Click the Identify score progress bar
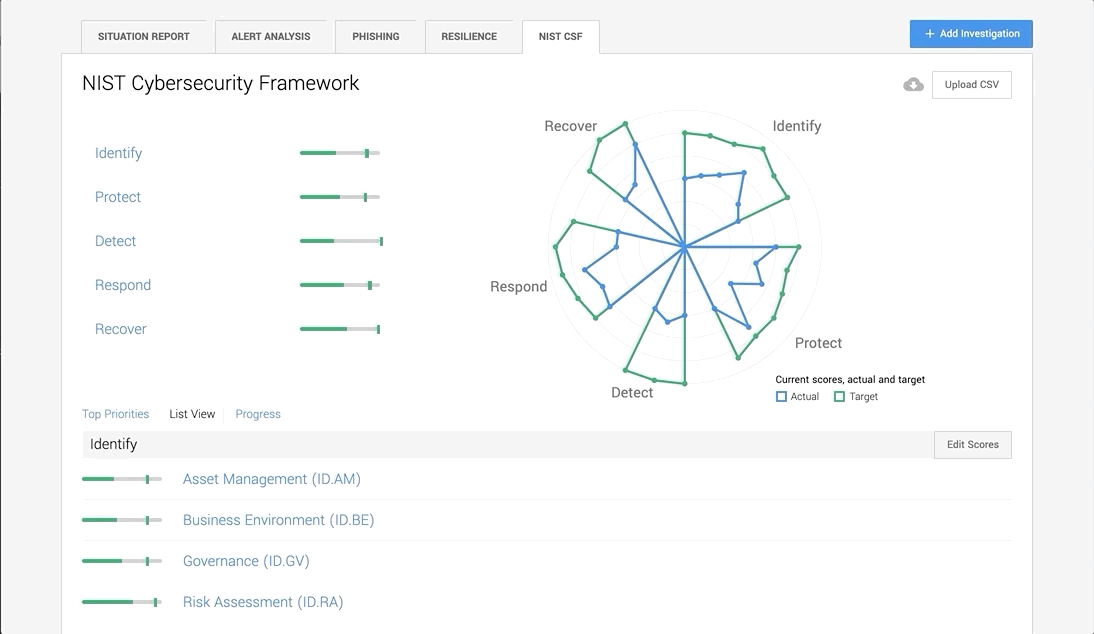 pos(340,153)
